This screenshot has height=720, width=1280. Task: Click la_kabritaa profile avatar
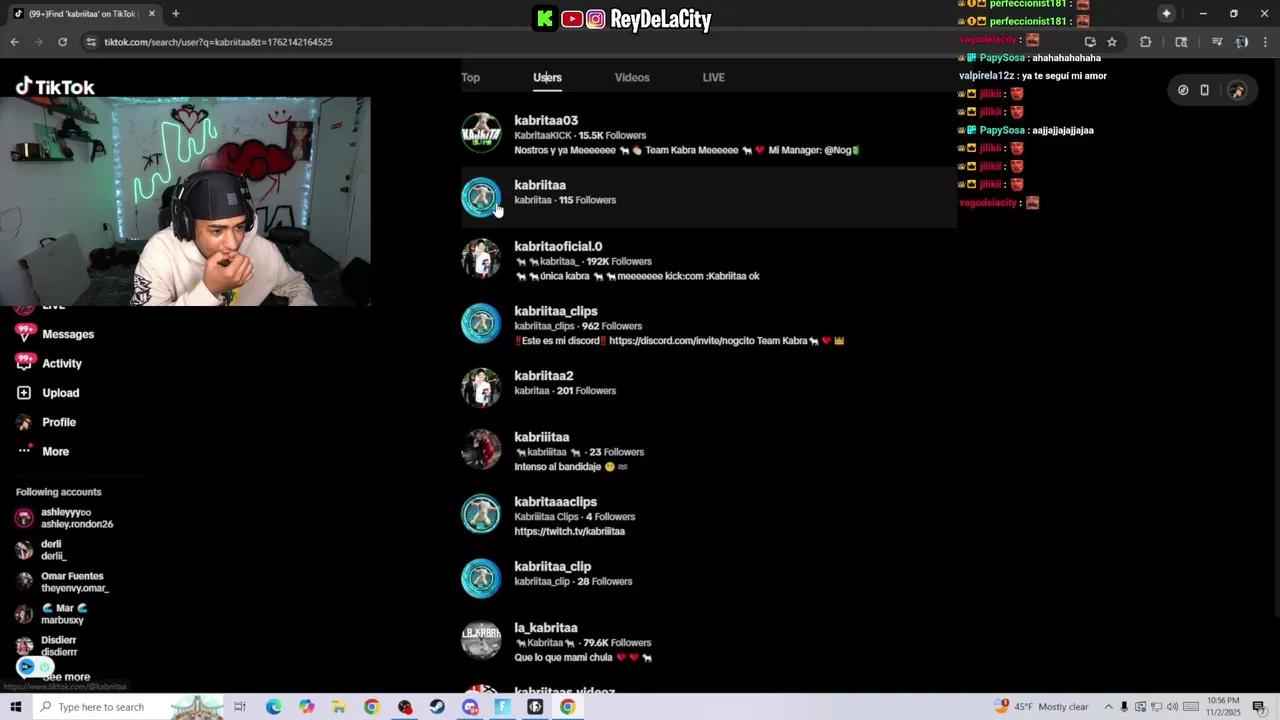481,641
